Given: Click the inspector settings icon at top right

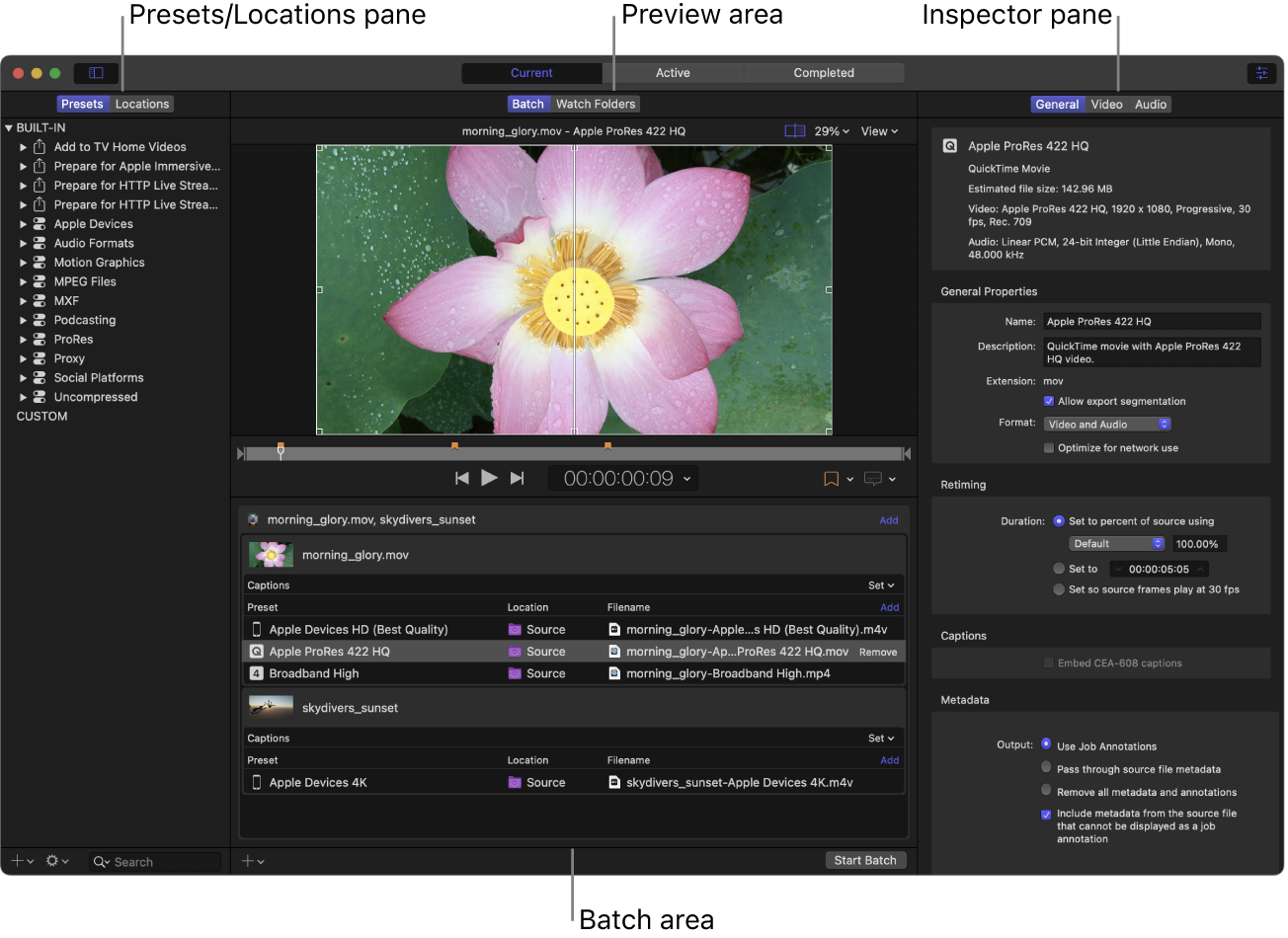Looking at the screenshot, I should [x=1261, y=72].
